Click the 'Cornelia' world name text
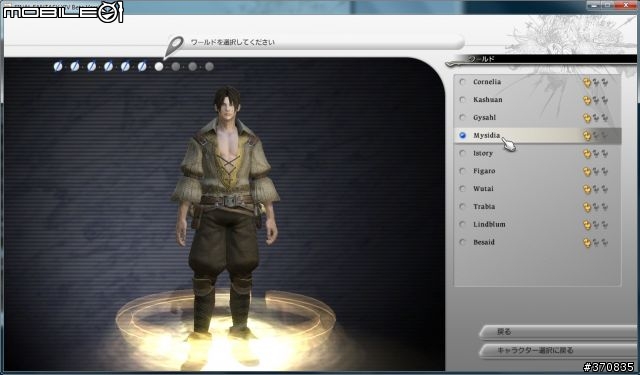Image resolution: width=640 pixels, height=375 pixels. [487, 82]
